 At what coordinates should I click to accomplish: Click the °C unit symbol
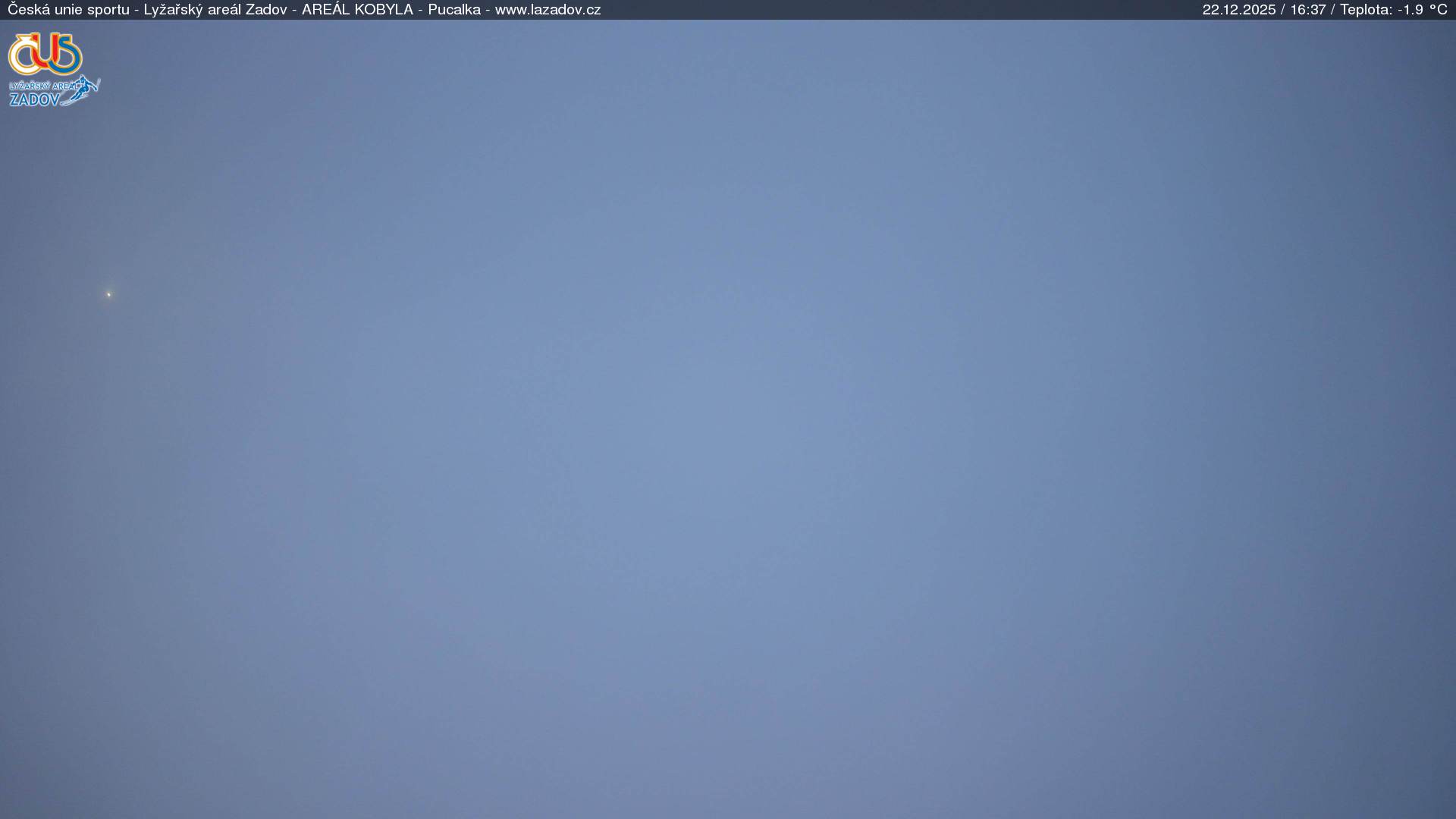tap(1439, 10)
